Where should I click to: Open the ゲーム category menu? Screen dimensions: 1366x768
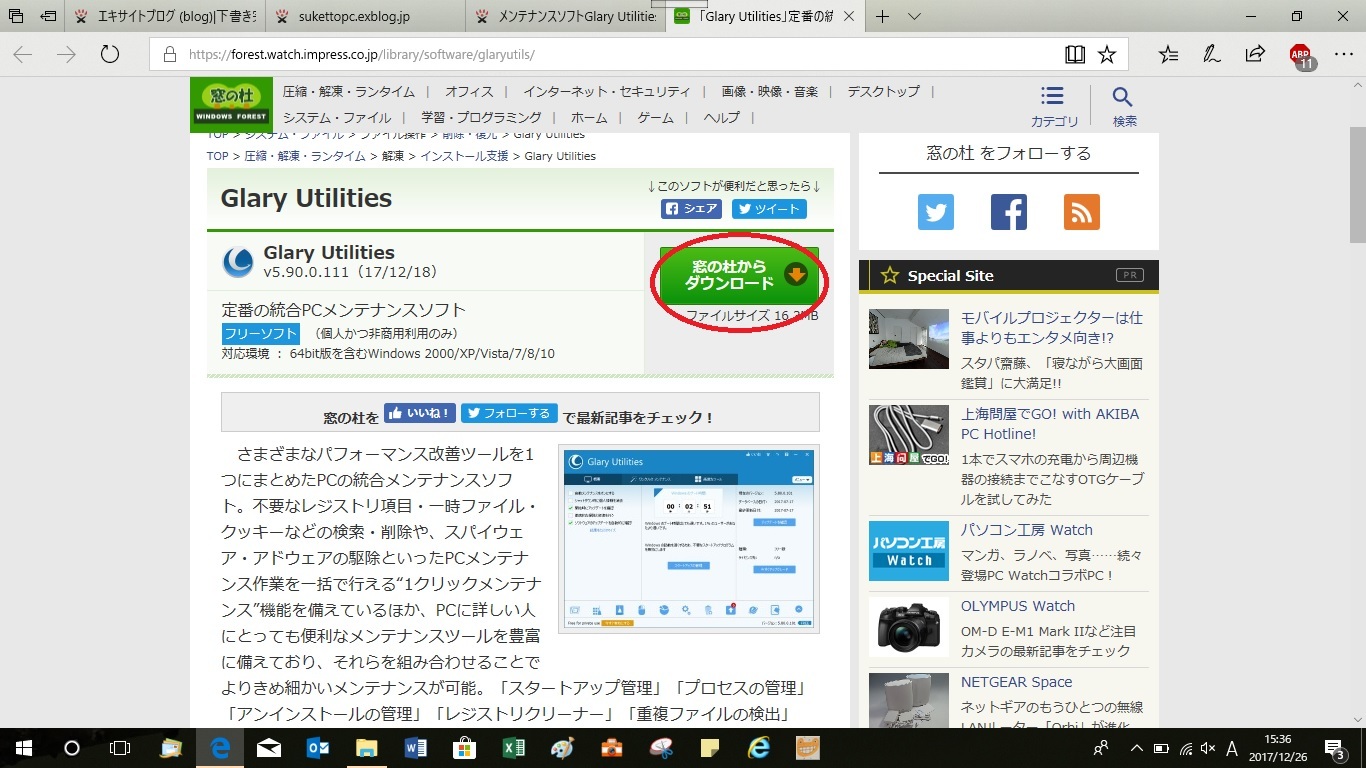[x=655, y=117]
